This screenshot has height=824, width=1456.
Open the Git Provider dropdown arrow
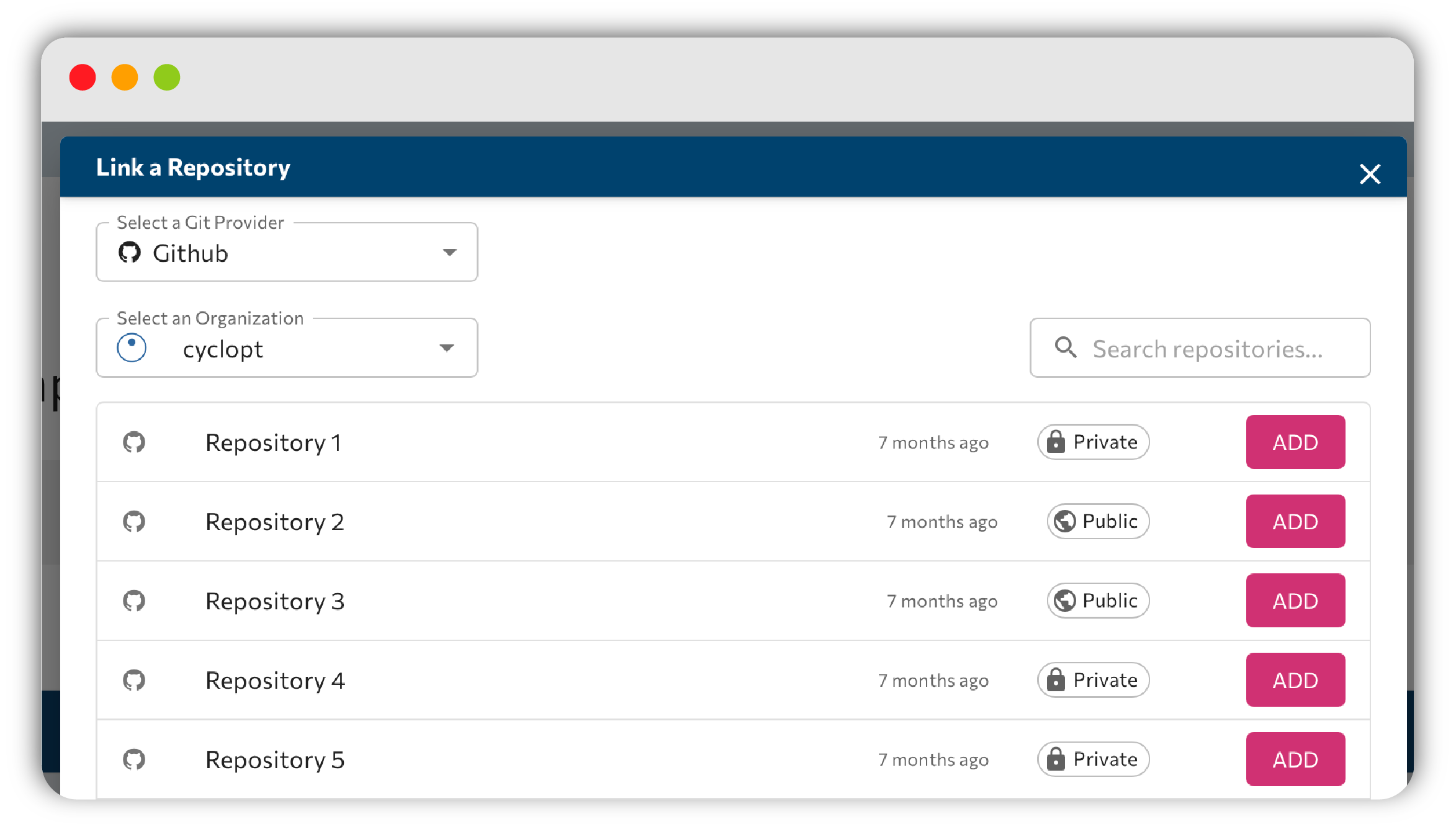(x=449, y=253)
